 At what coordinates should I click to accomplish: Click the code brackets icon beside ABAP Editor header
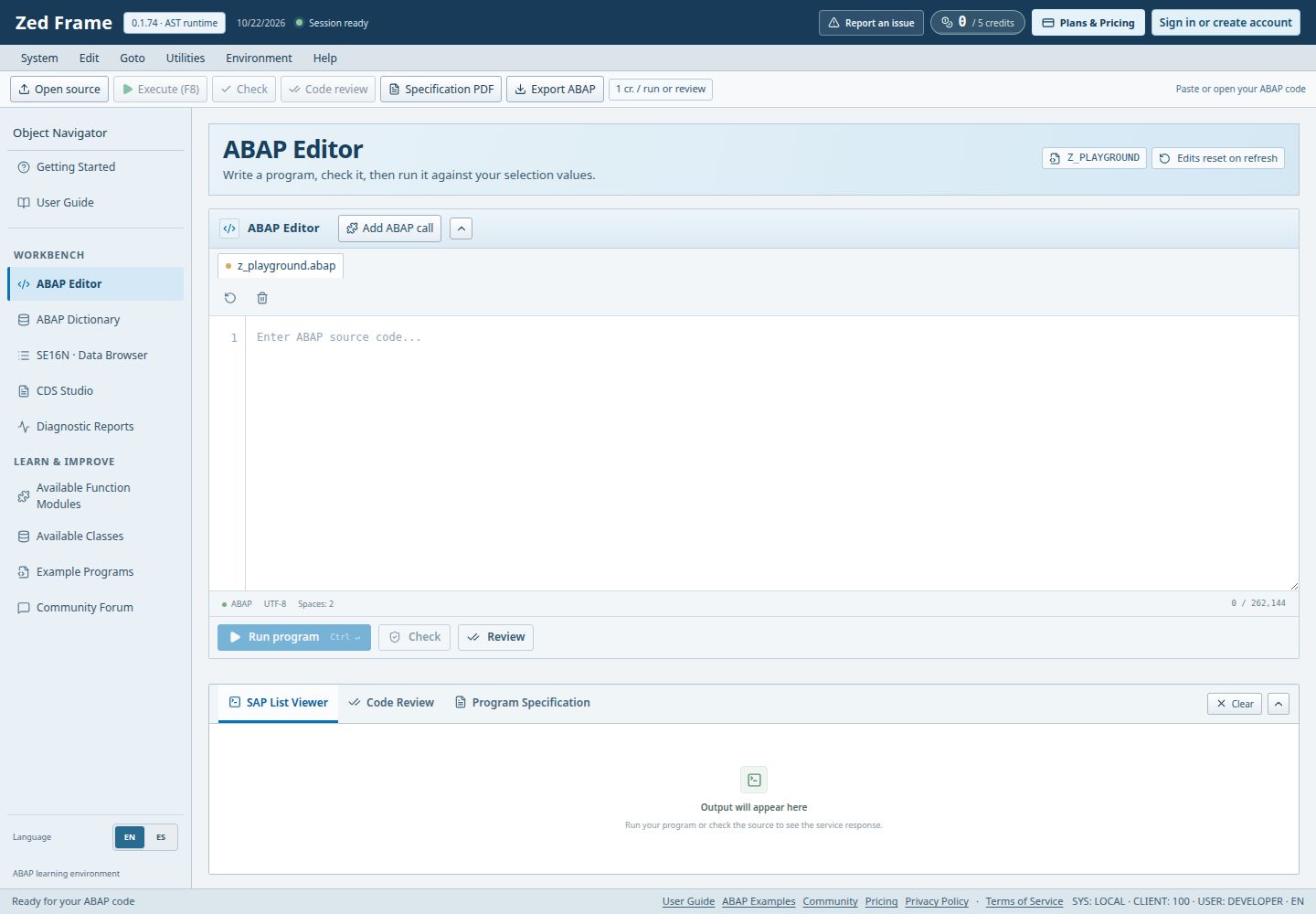pyautogui.click(x=229, y=228)
